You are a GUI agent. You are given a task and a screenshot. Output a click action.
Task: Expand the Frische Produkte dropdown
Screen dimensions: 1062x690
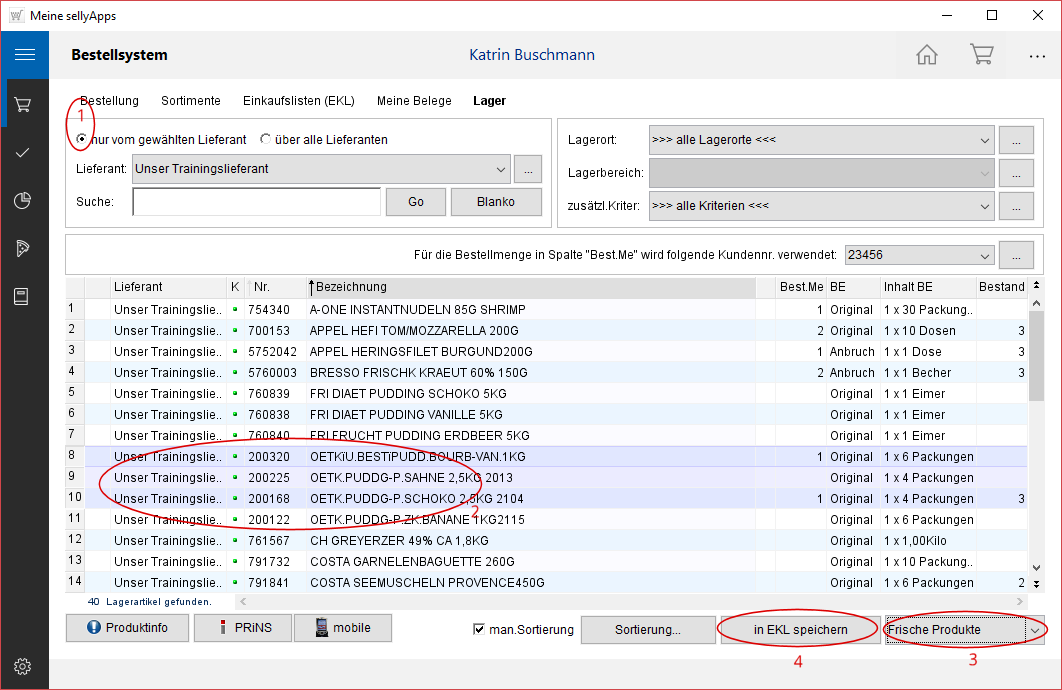[1035, 630]
